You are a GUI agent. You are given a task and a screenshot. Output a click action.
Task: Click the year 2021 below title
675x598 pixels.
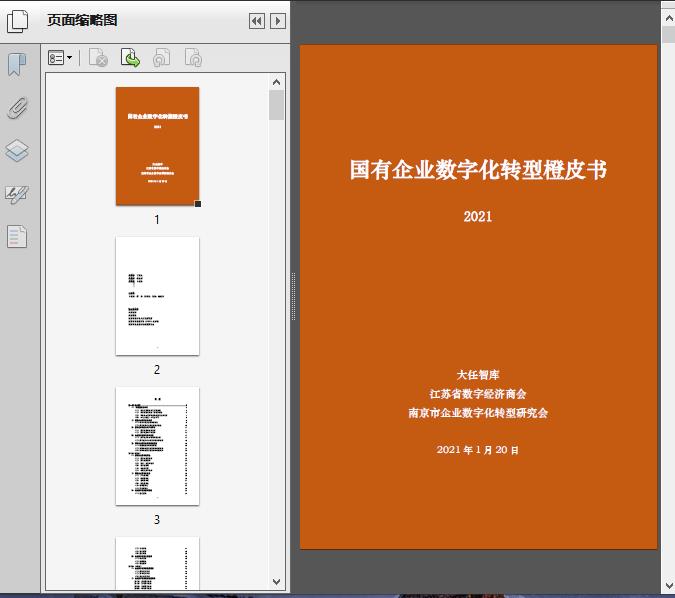pos(478,216)
